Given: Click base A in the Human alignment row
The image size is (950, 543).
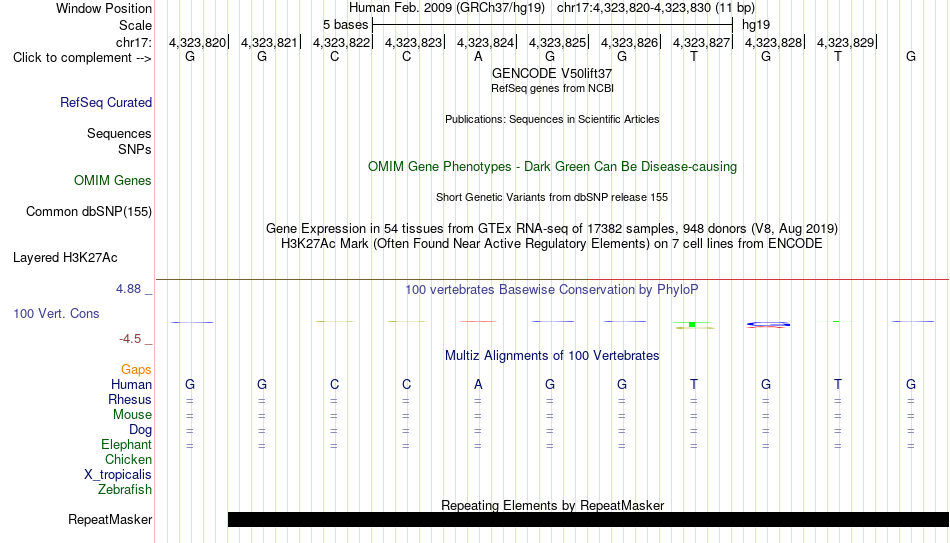Looking at the screenshot, I should 478,384.
